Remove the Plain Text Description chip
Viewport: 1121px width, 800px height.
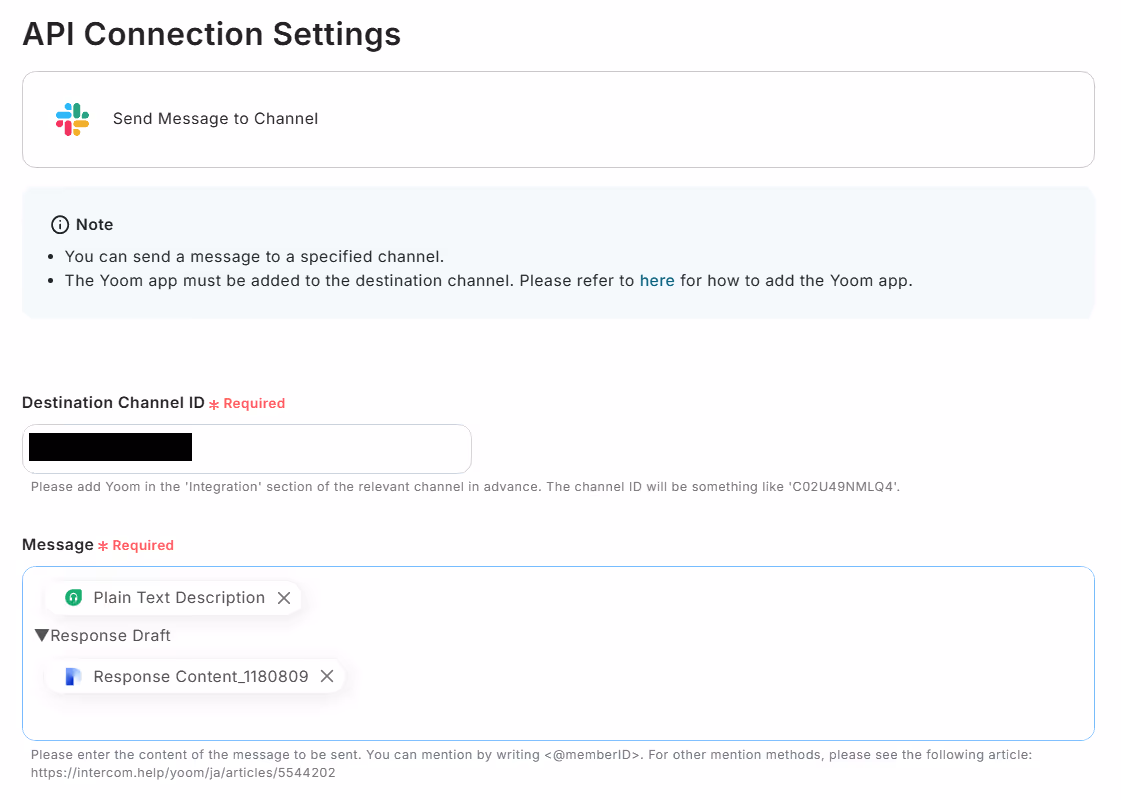(284, 598)
